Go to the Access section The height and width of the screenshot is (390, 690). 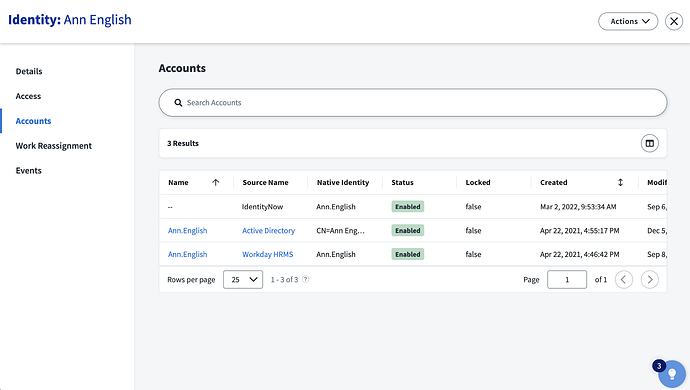28,96
